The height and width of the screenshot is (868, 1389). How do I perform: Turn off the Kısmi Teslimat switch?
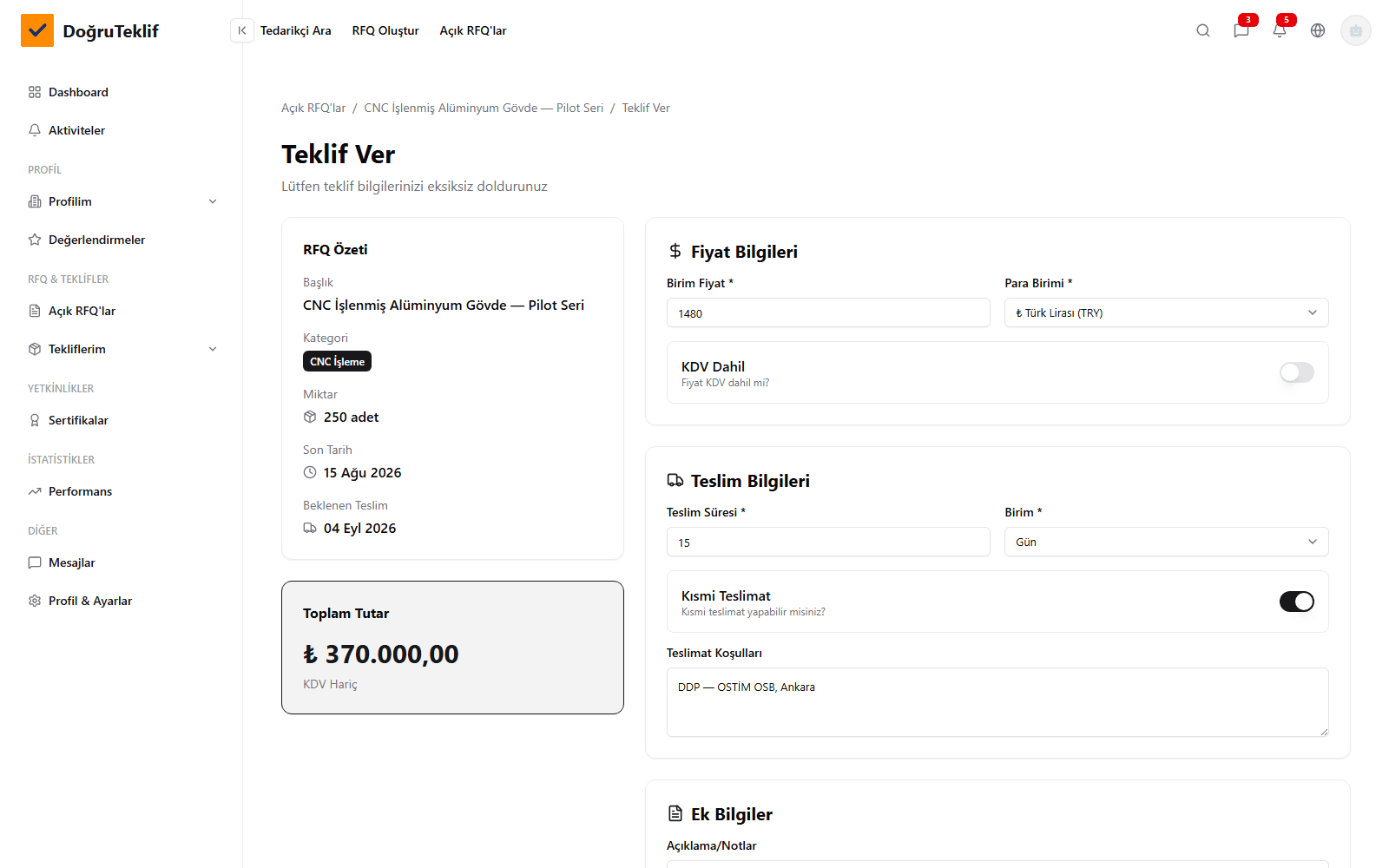pyautogui.click(x=1297, y=602)
